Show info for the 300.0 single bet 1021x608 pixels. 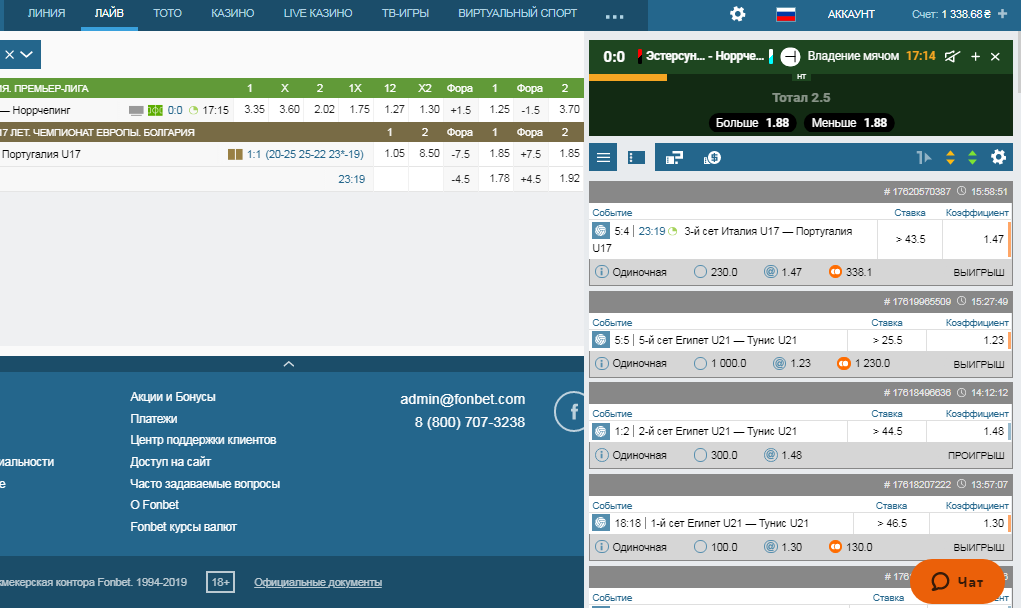[x=602, y=455]
